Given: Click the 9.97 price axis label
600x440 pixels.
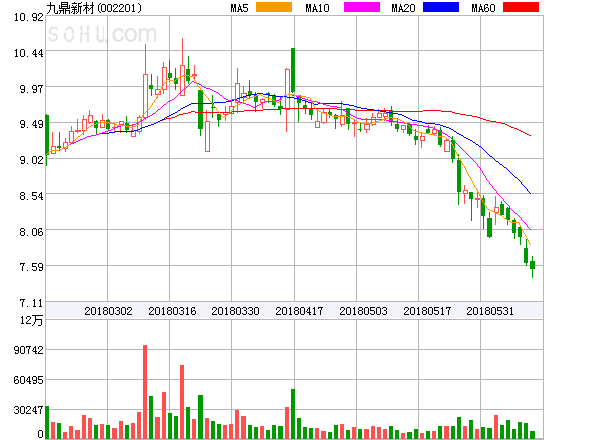Looking at the screenshot, I should (31, 89).
